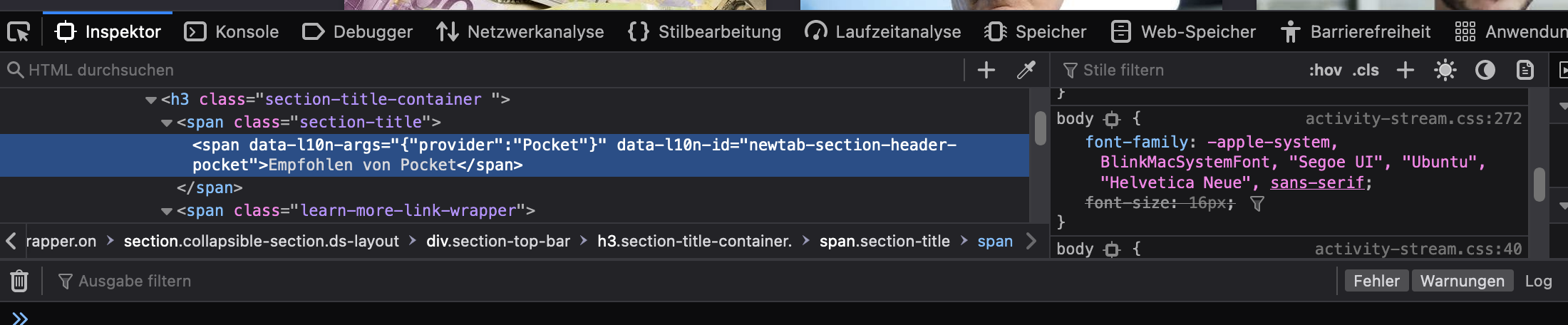Screen dimensions: 1568x325
Task: Toggle the Fehler filter button
Action: (1376, 281)
